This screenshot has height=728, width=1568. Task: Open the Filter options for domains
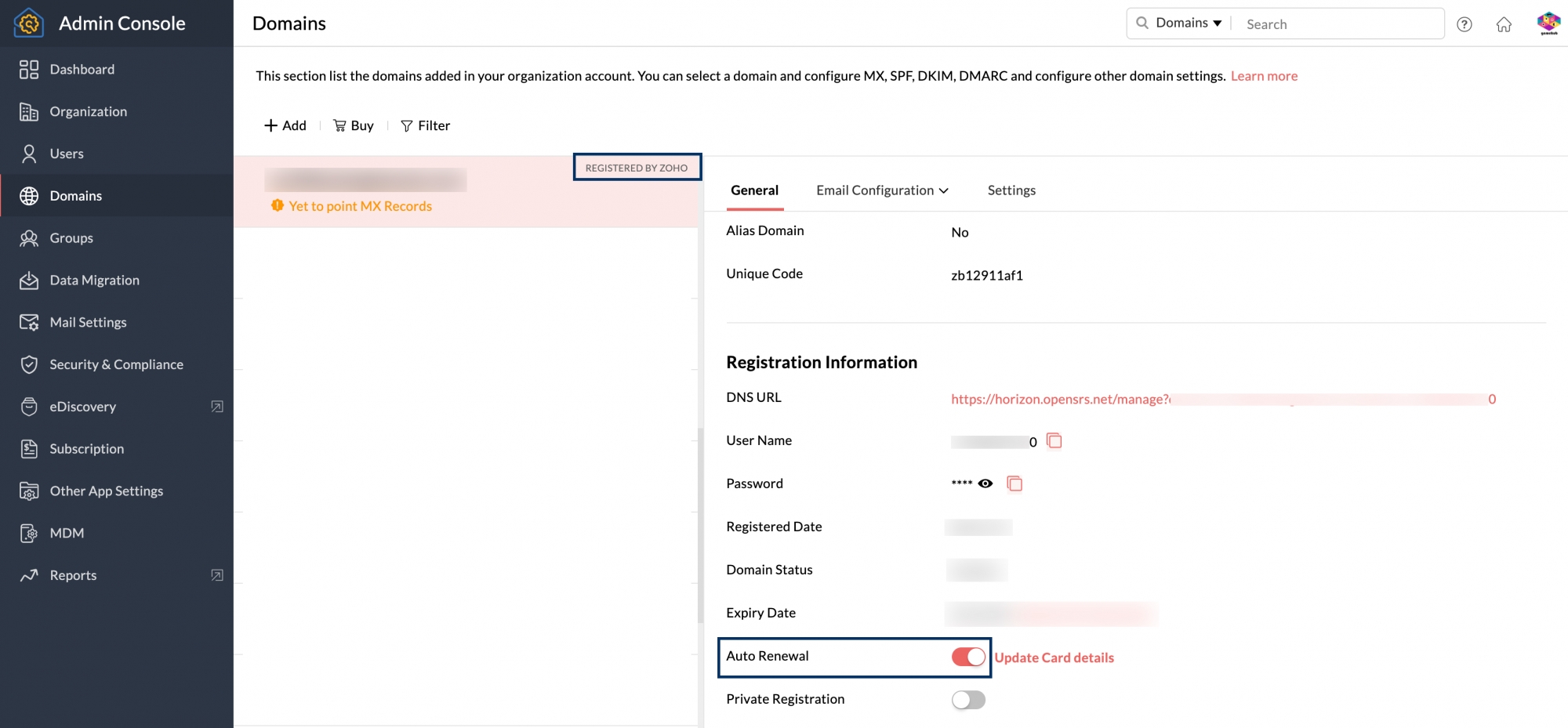(x=425, y=125)
